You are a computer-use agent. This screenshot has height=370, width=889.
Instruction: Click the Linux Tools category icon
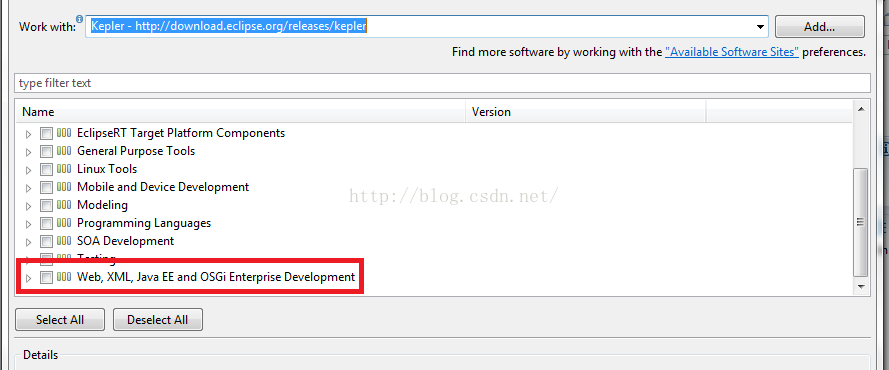[x=64, y=169]
